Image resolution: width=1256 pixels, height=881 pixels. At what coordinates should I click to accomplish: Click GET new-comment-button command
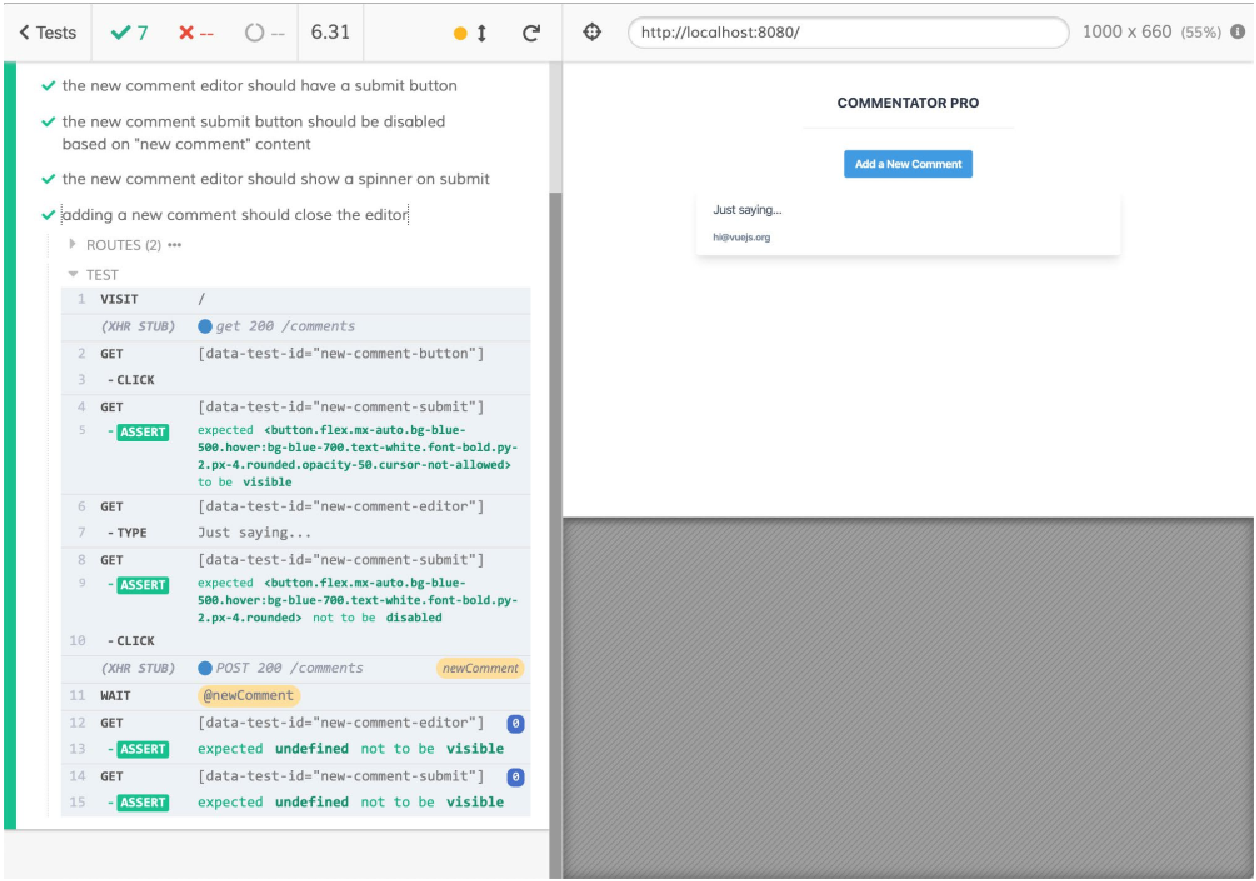295,354
